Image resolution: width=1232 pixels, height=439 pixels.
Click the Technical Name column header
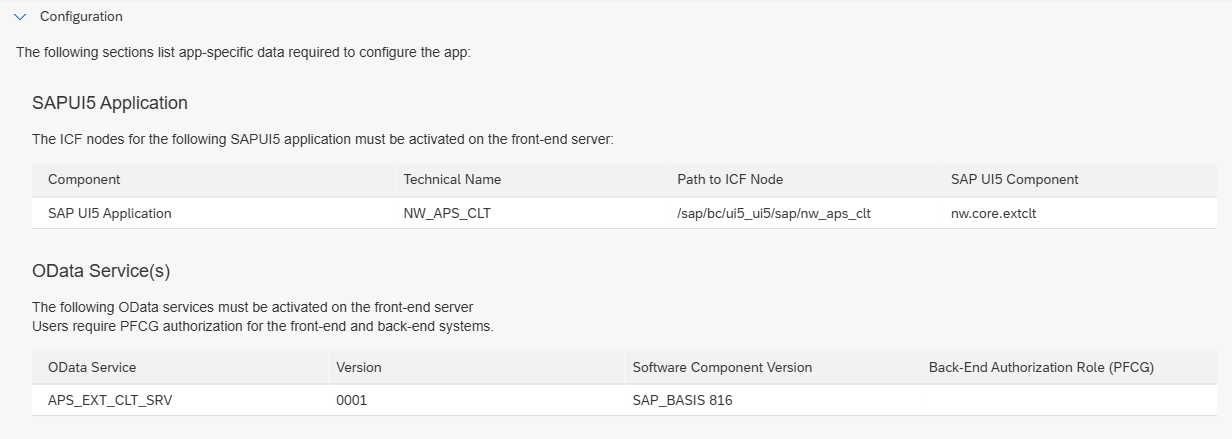[452, 180]
